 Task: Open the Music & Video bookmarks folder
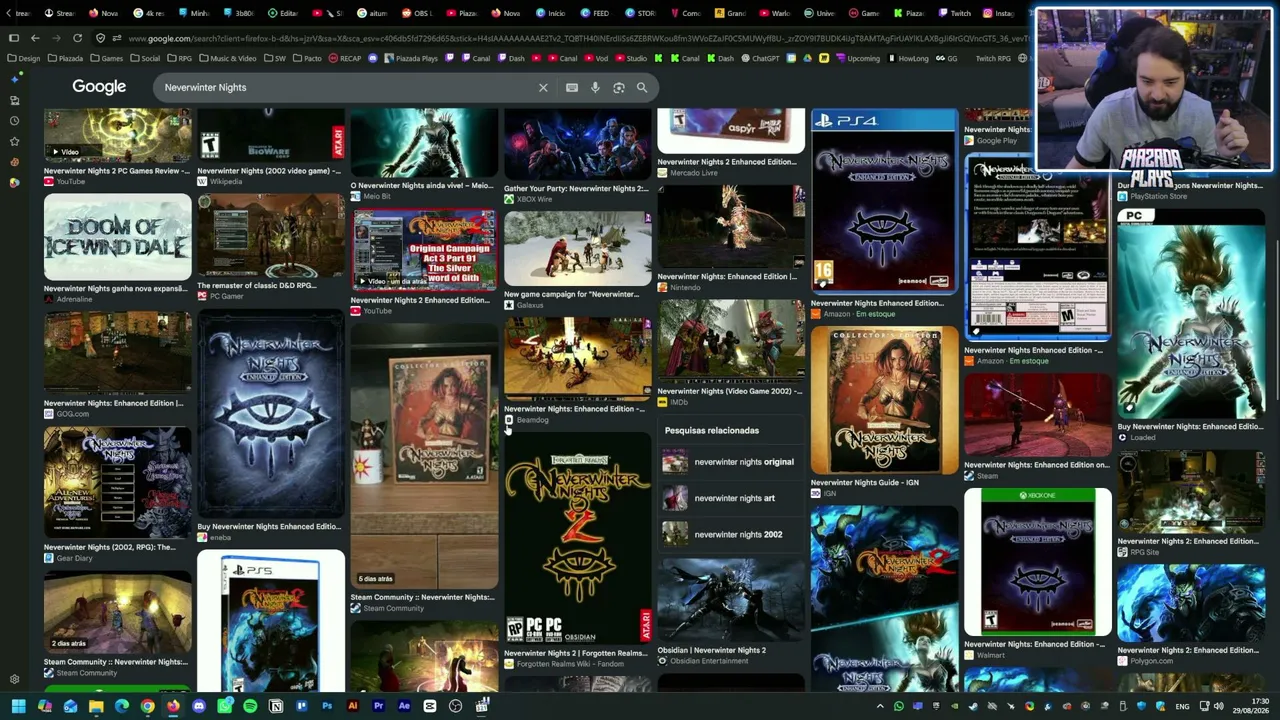click(x=228, y=58)
